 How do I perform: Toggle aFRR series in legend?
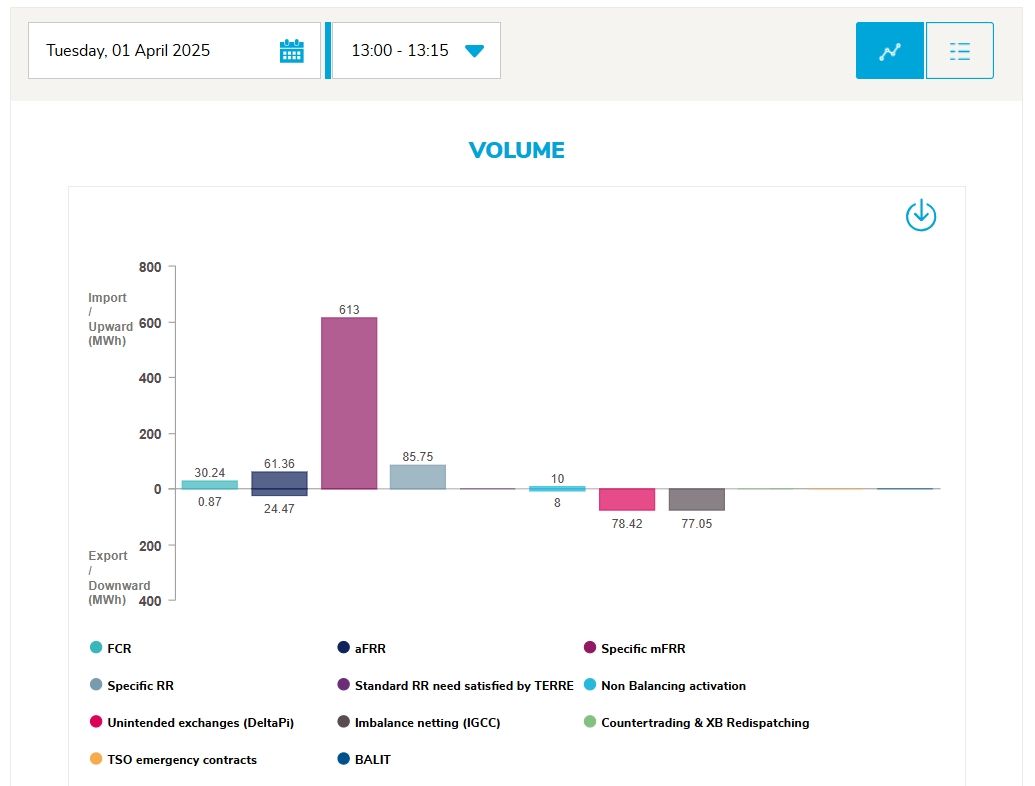tap(363, 648)
